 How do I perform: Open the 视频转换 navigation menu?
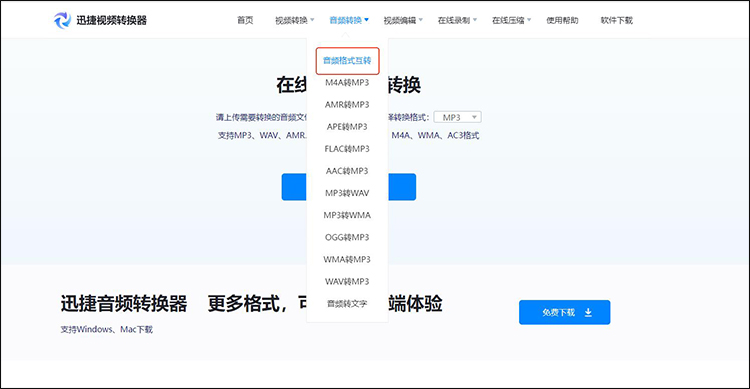pyautogui.click(x=294, y=20)
